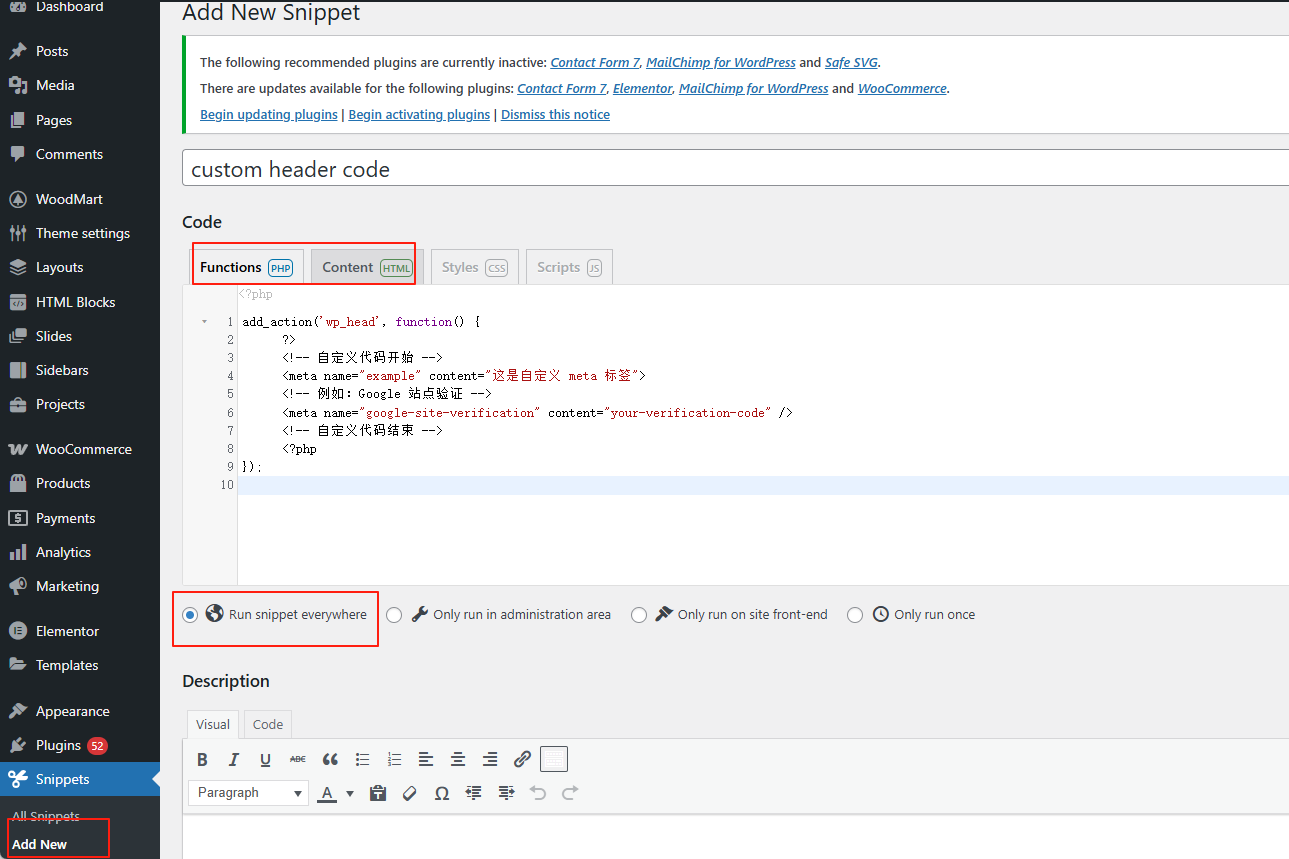This screenshot has height=859, width=1289.
Task: Insert a hyperlink in the description
Action: pos(522,759)
